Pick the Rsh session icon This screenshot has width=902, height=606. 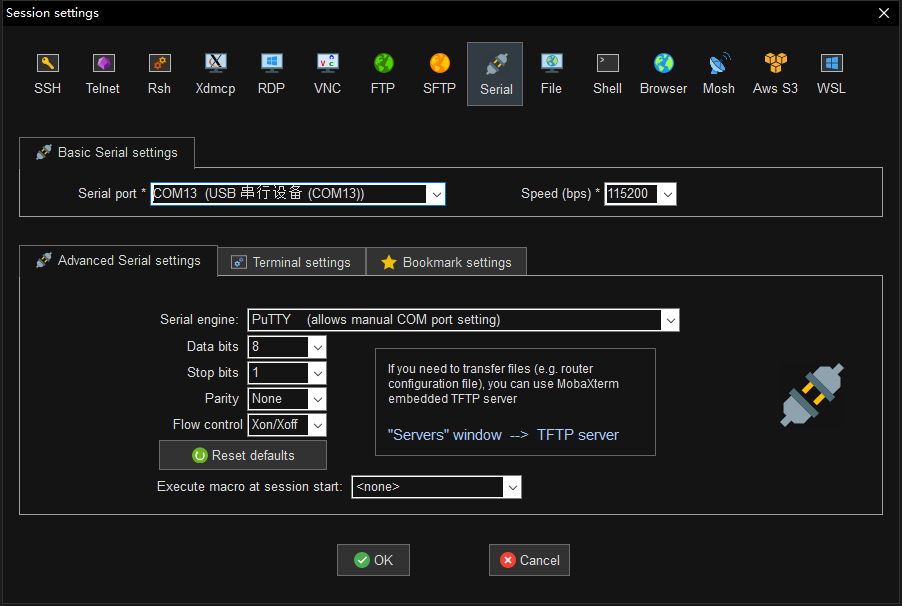click(x=159, y=74)
